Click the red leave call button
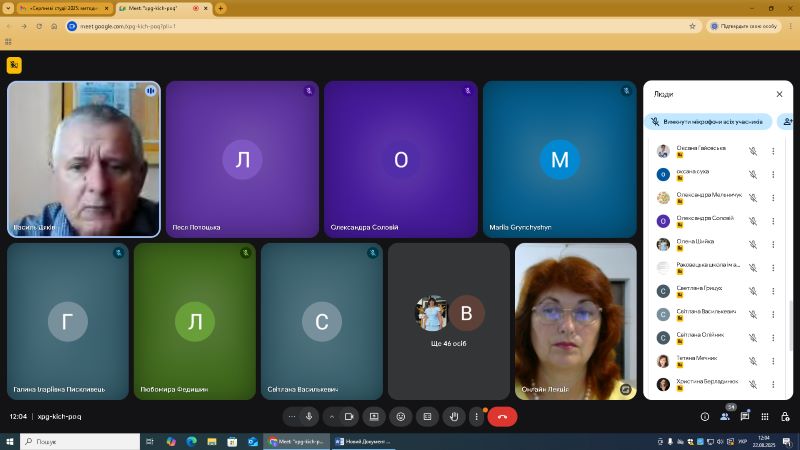This screenshot has width=800, height=450. (x=502, y=416)
